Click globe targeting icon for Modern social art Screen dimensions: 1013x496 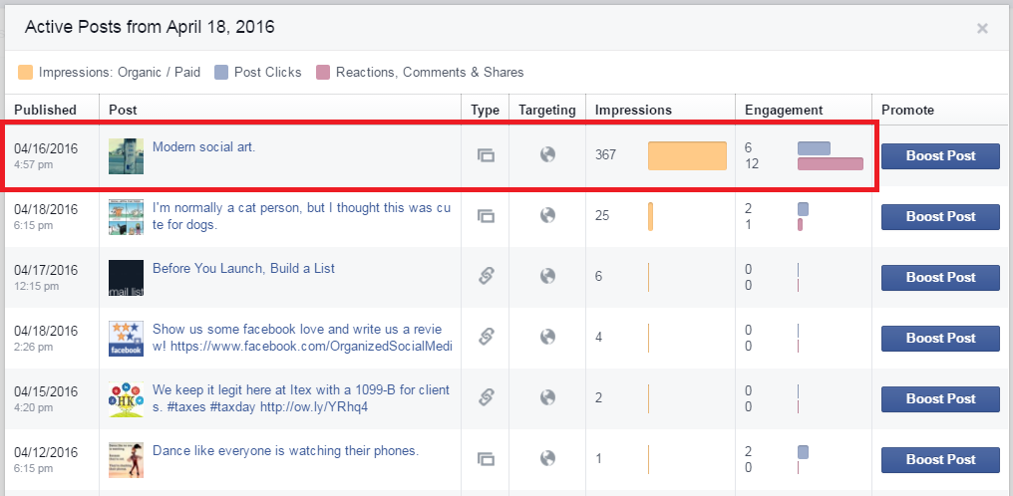[x=548, y=154]
